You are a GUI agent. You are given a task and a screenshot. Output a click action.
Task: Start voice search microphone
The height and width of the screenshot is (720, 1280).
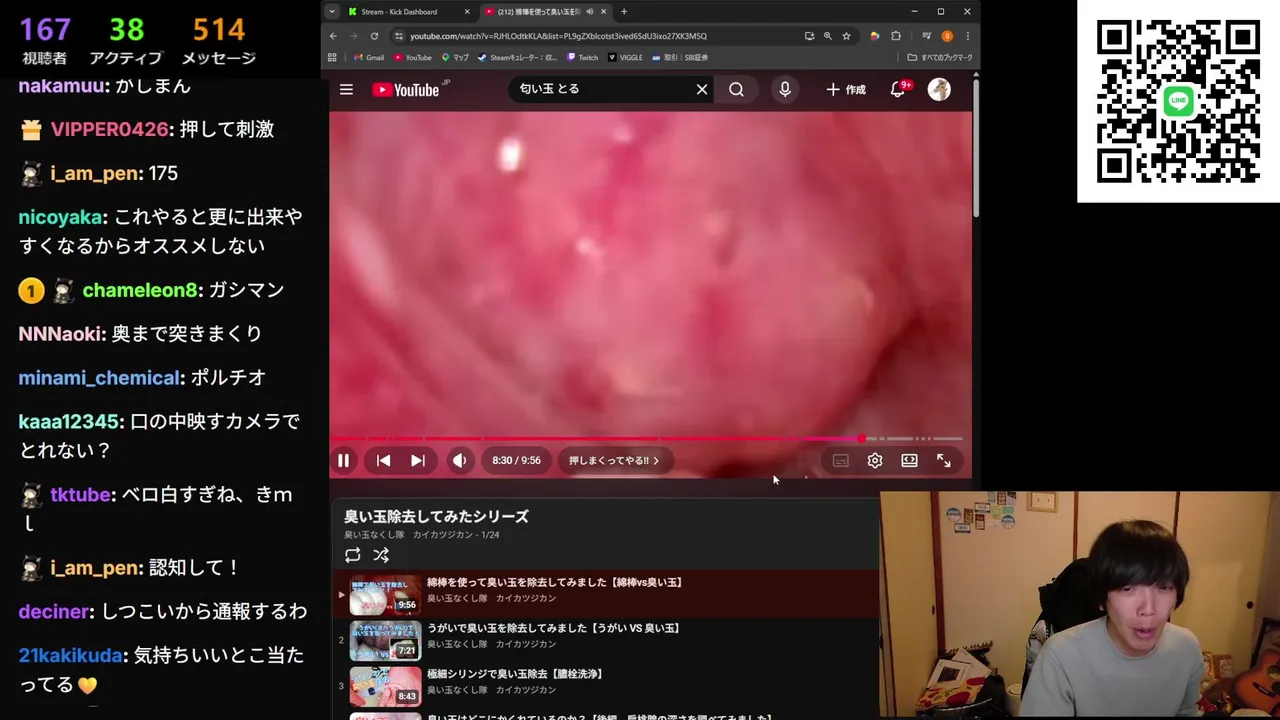(785, 89)
